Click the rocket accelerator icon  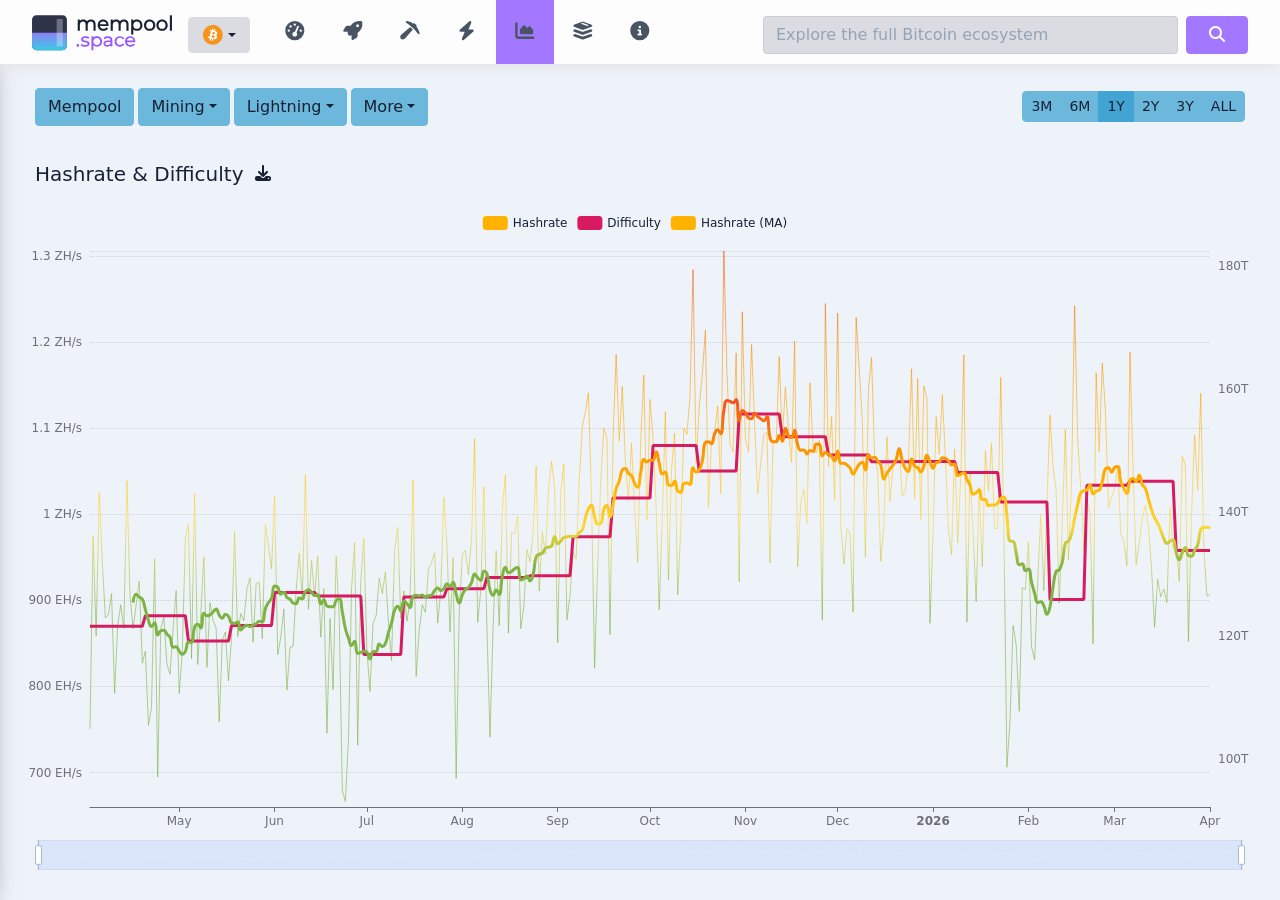tap(352, 31)
